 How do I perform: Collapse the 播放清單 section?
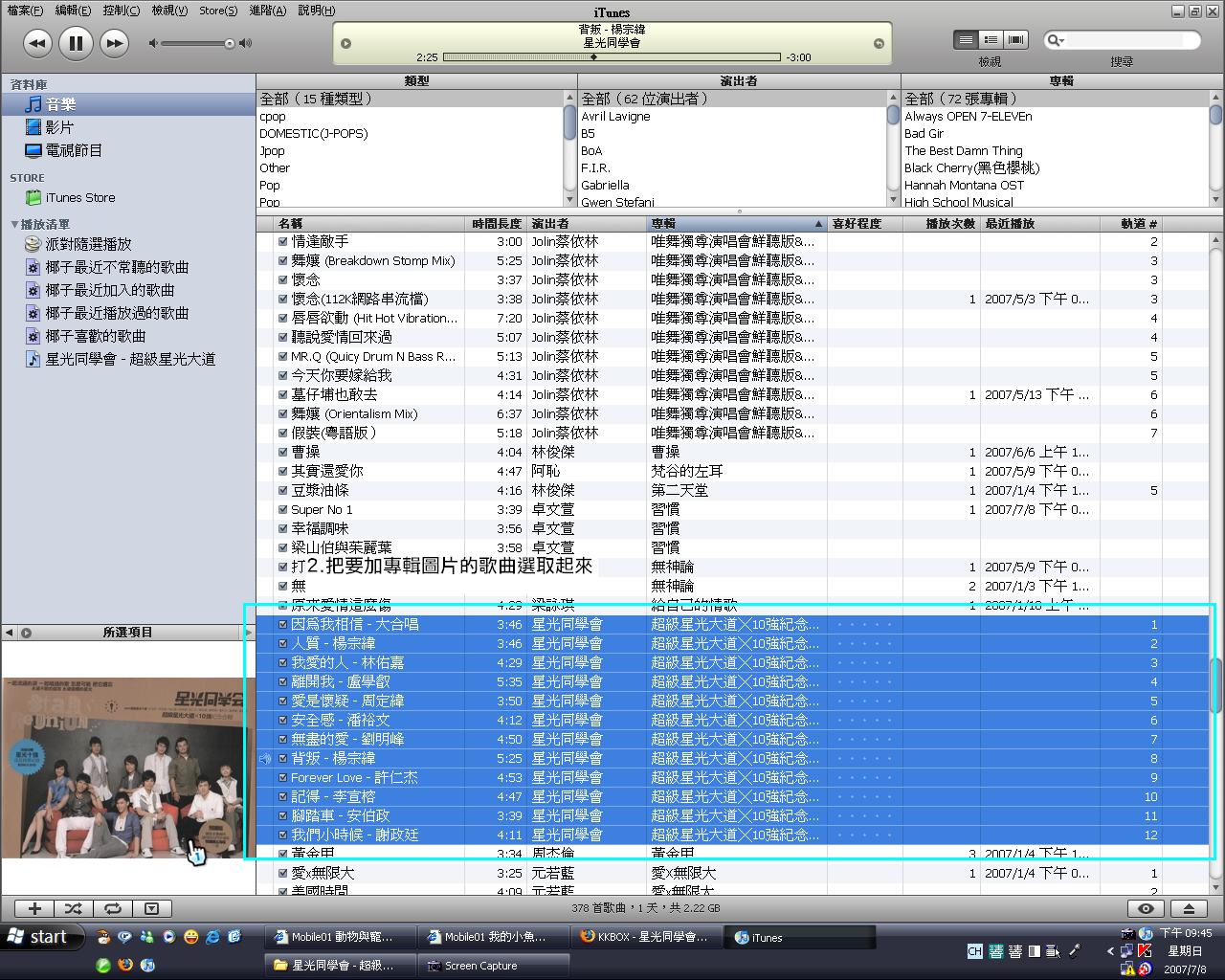click(x=14, y=224)
